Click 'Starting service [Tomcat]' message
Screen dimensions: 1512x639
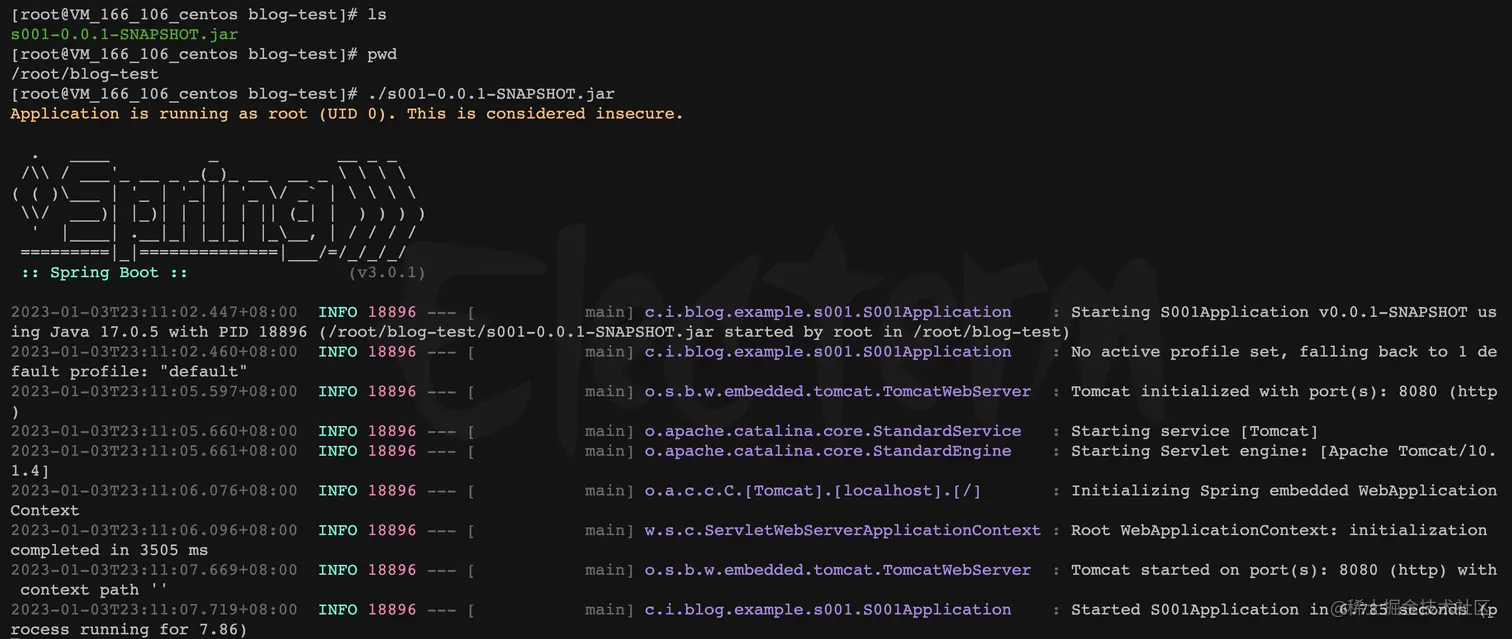(1195, 431)
